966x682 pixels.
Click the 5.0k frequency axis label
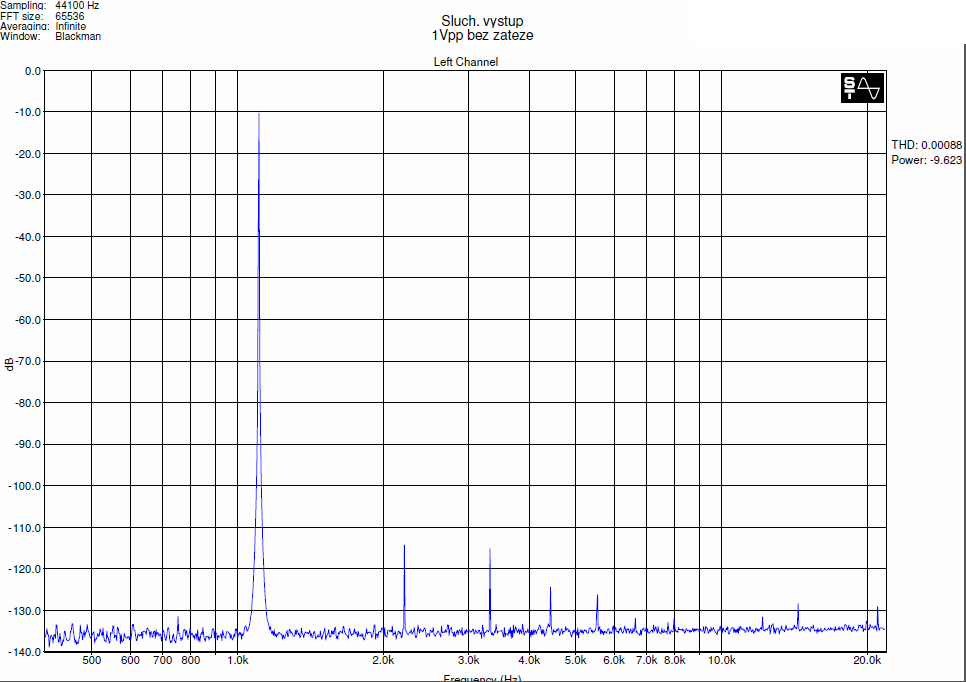[x=575, y=660]
